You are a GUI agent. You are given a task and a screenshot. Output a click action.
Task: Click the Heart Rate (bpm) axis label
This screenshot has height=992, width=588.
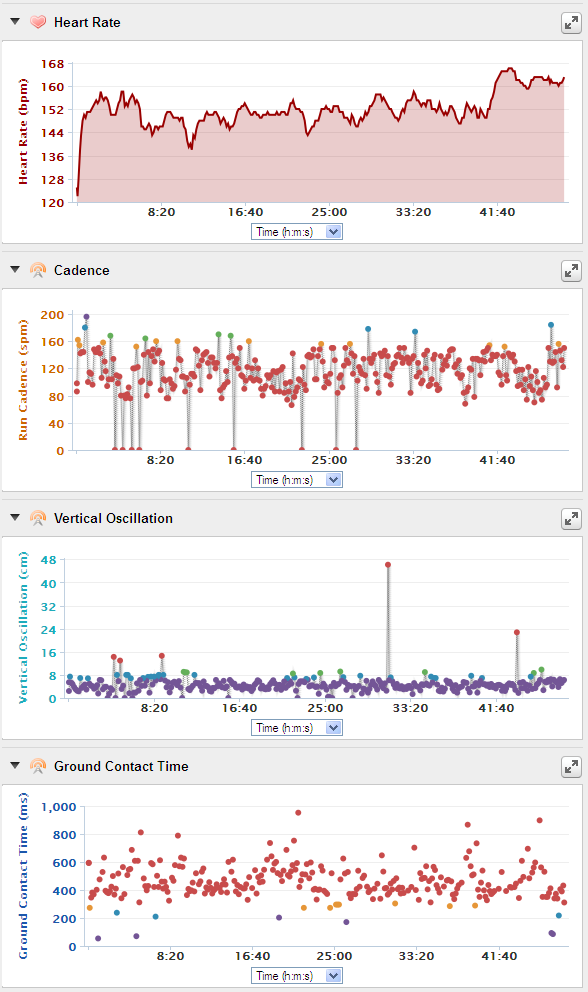pyautogui.click(x=23, y=132)
